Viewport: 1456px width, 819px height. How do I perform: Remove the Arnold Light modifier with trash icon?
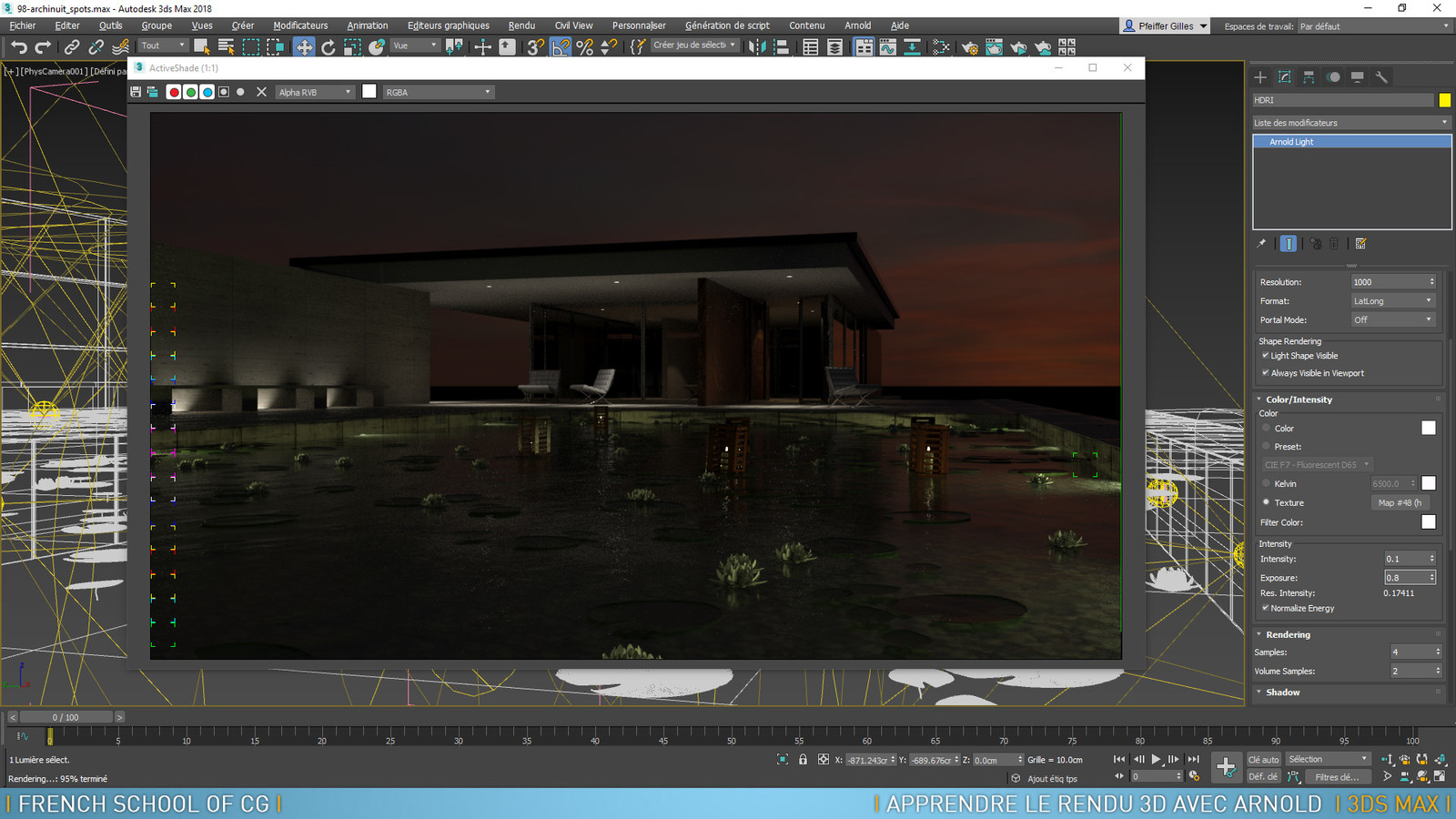click(1334, 243)
